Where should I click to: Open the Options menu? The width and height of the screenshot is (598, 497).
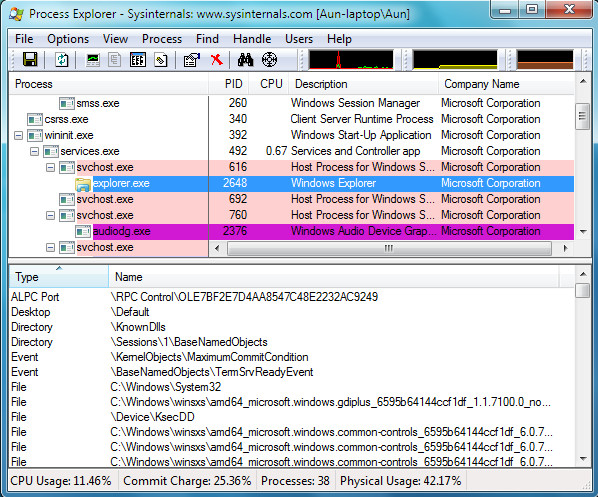point(68,39)
